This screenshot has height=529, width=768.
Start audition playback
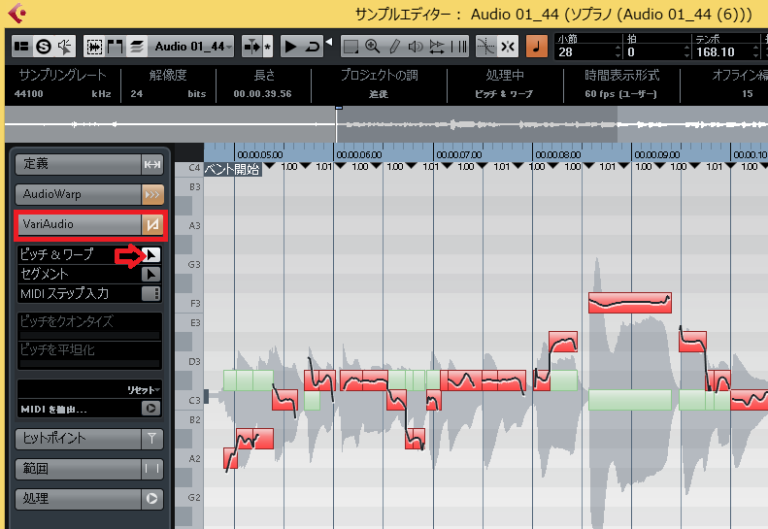[291, 47]
